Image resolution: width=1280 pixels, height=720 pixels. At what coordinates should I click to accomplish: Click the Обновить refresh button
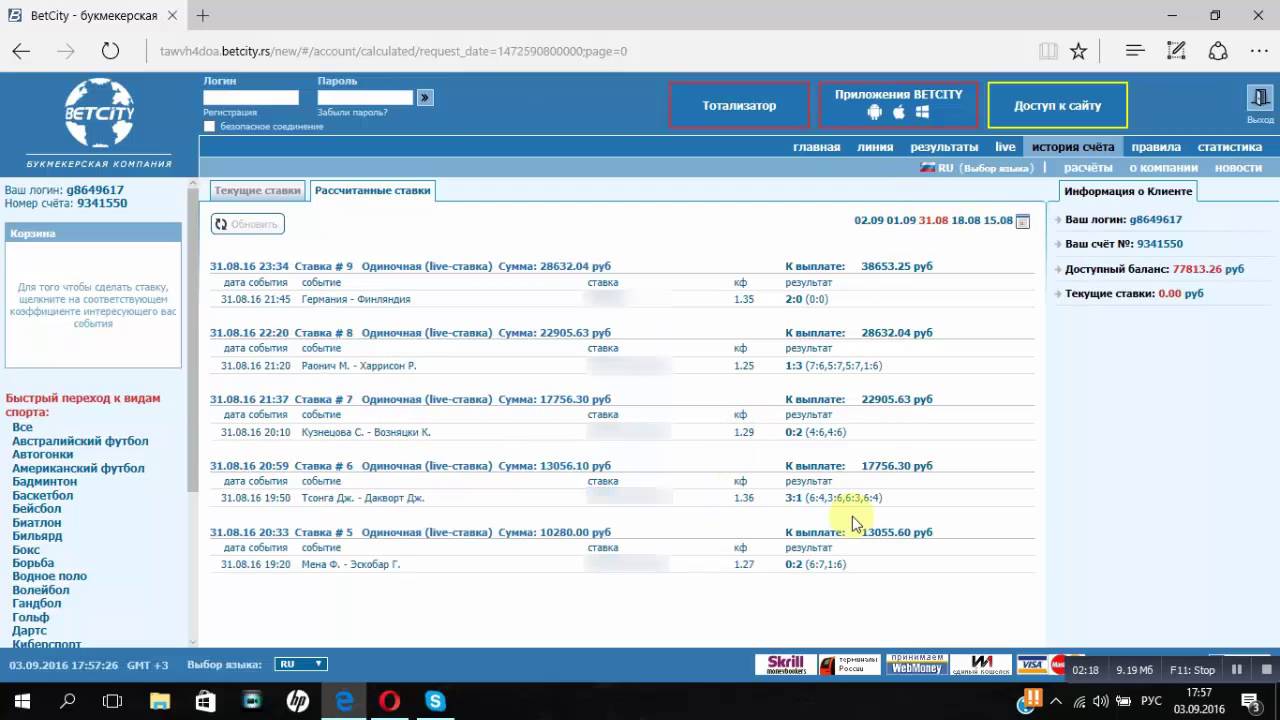point(247,224)
